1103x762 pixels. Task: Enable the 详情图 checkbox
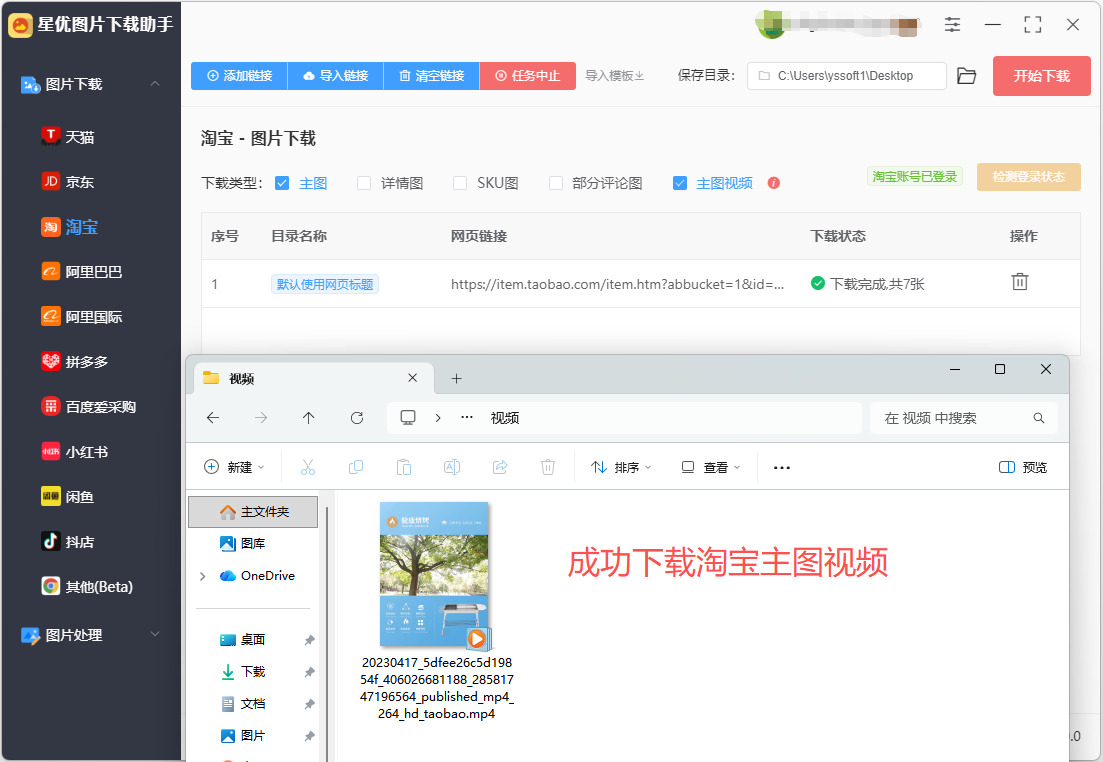click(364, 183)
